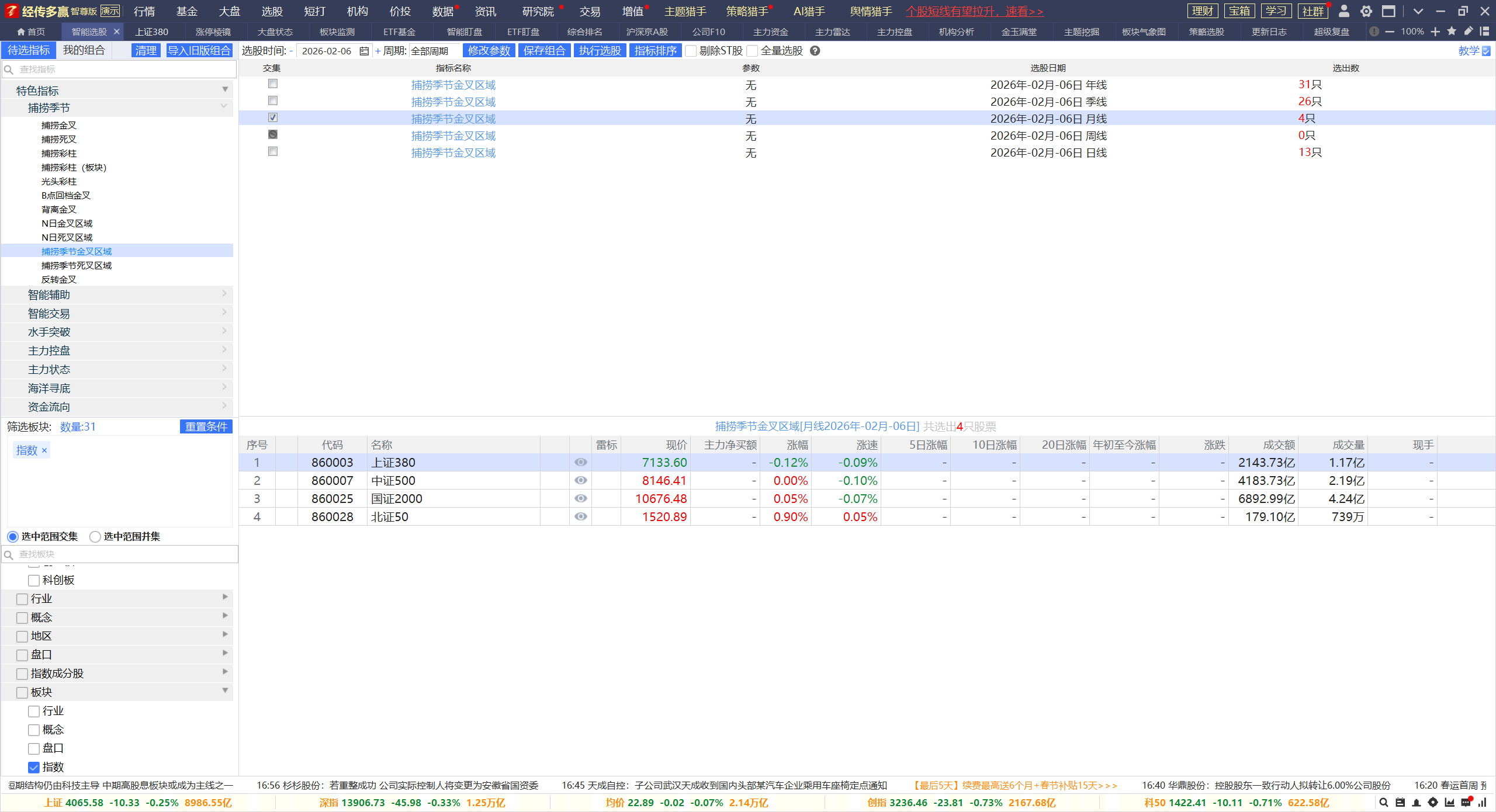
Task: Click the user account icon
Action: [x=1343, y=11]
